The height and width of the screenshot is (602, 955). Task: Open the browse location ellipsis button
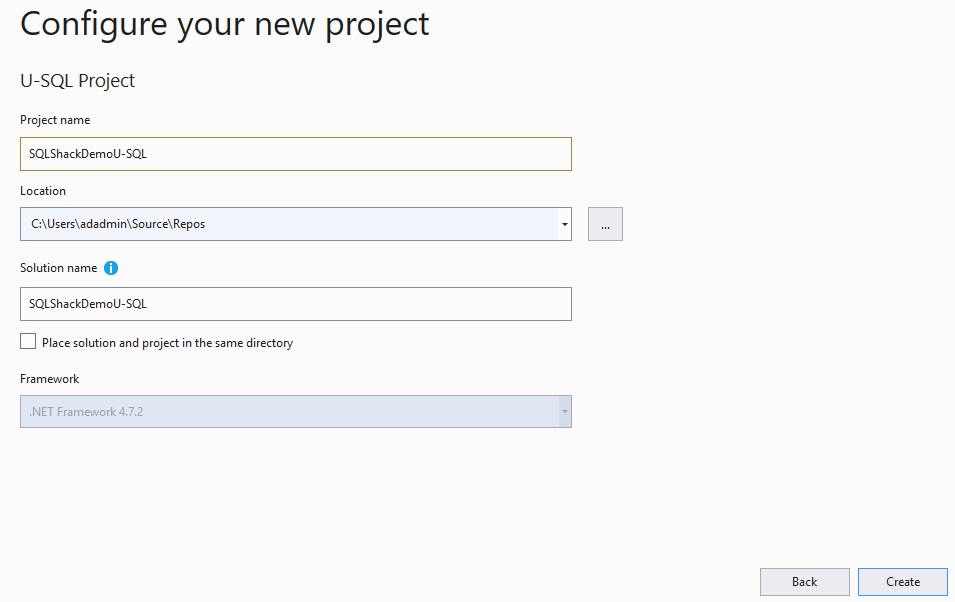605,224
